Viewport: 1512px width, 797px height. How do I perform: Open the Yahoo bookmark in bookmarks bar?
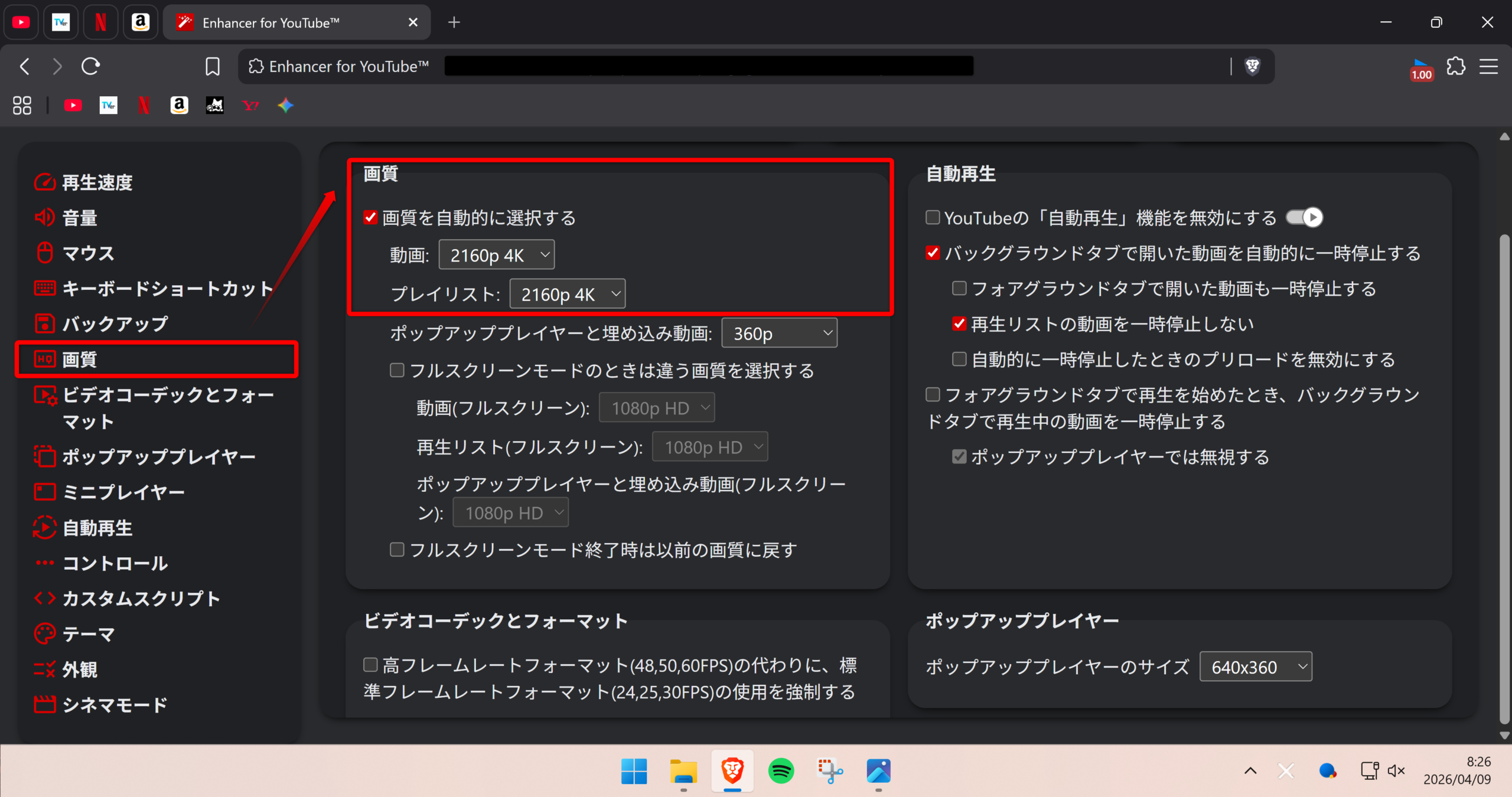(x=250, y=106)
